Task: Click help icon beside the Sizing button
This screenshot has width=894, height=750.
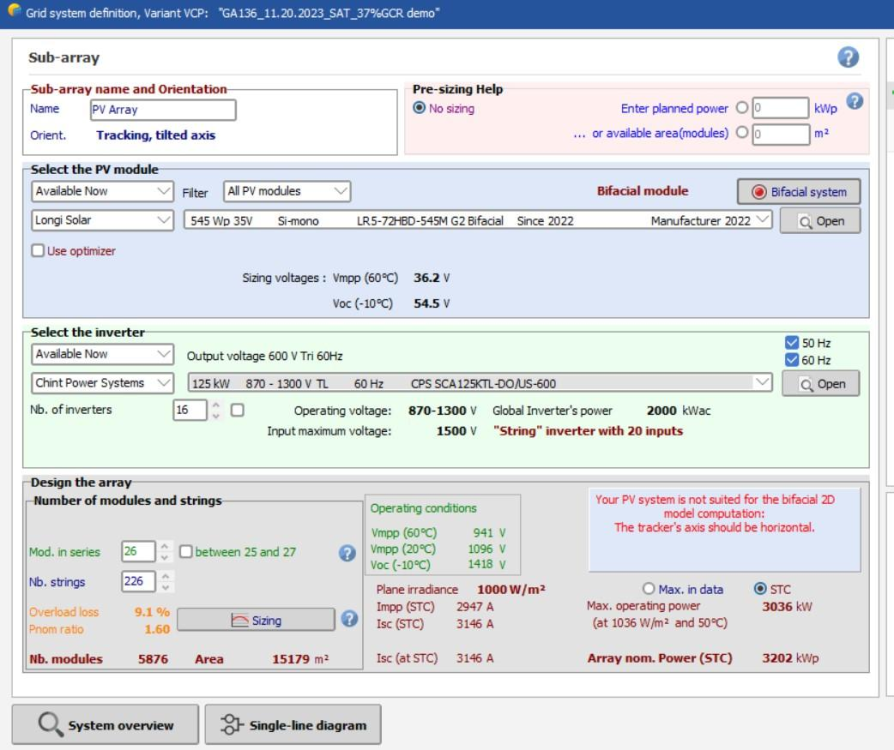Action: [x=349, y=619]
